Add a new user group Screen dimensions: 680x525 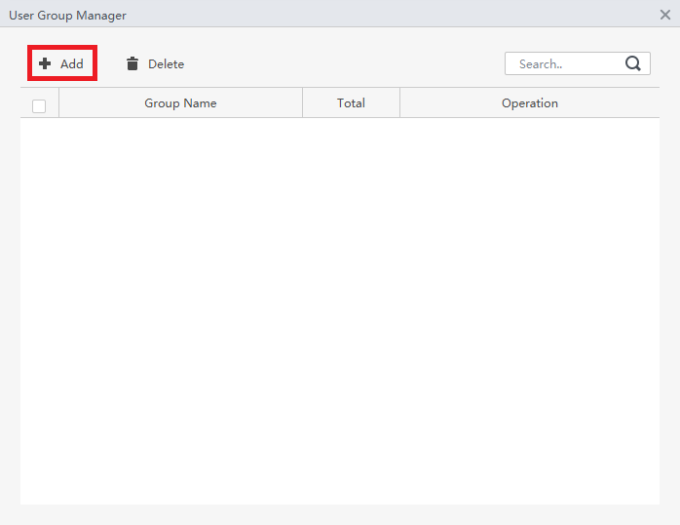coord(62,64)
